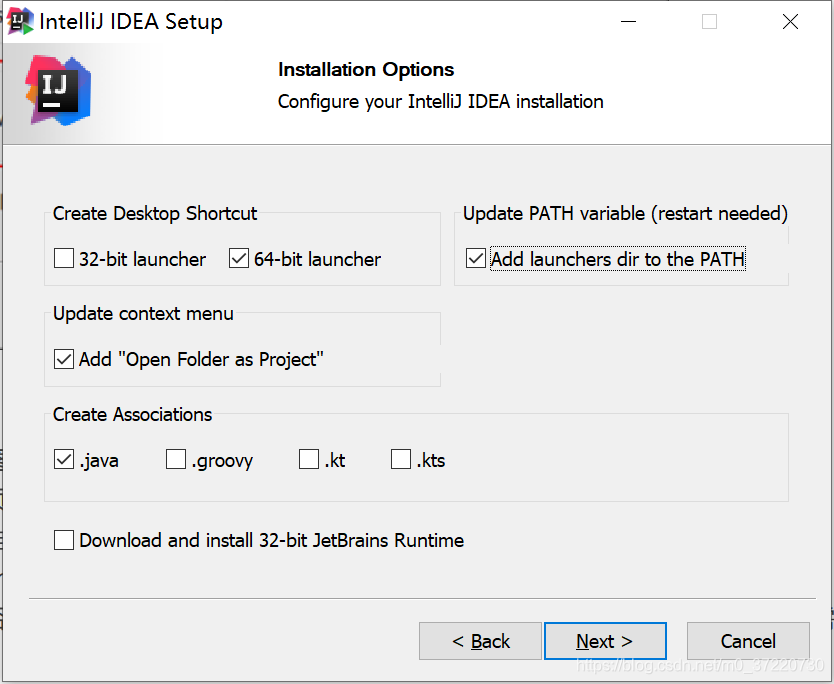Enable the .kts file association
Screen dimensions: 834x684
pos(400,459)
